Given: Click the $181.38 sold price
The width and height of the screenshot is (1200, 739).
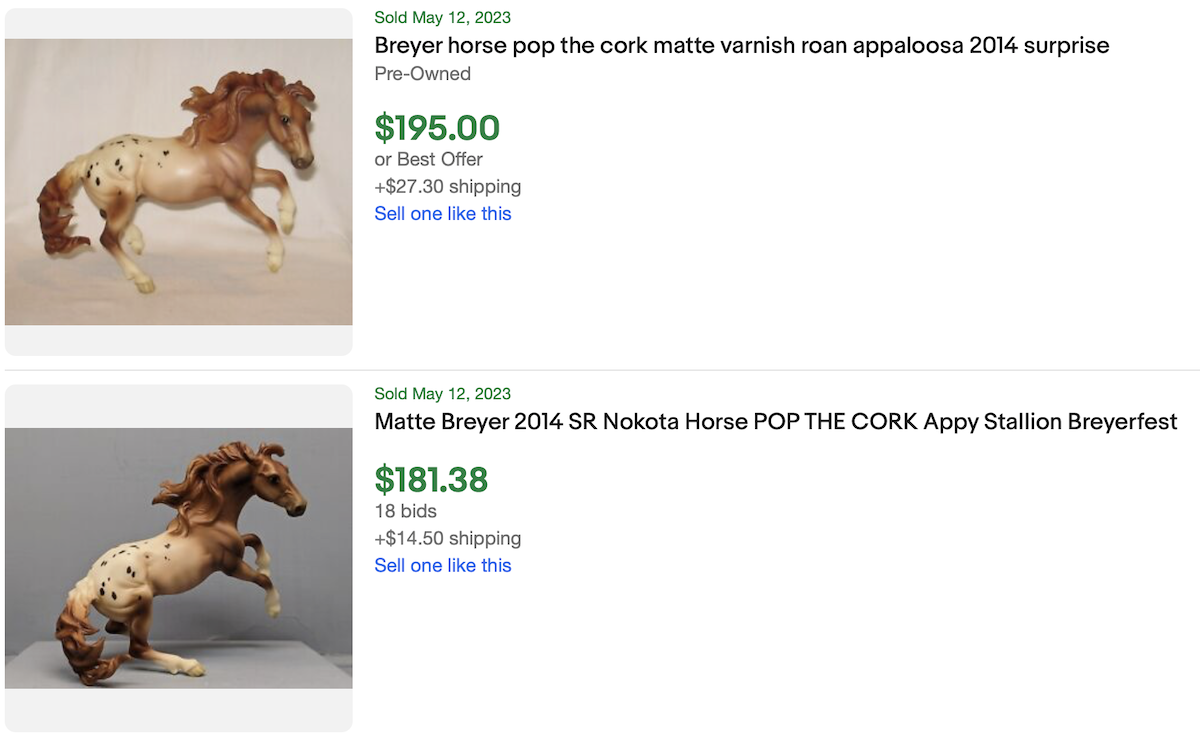Looking at the screenshot, I should point(431,479).
